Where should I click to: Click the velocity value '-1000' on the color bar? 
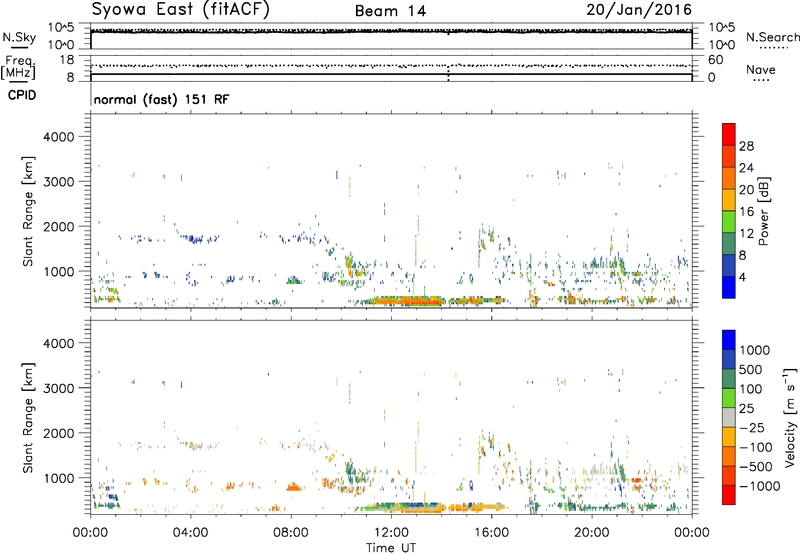tap(760, 486)
